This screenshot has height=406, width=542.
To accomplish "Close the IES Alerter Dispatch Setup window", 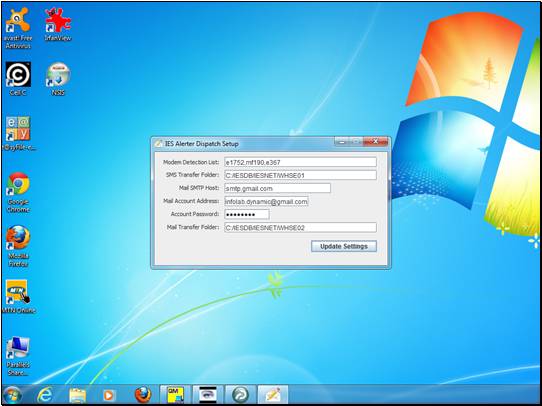I will click(375, 142).
